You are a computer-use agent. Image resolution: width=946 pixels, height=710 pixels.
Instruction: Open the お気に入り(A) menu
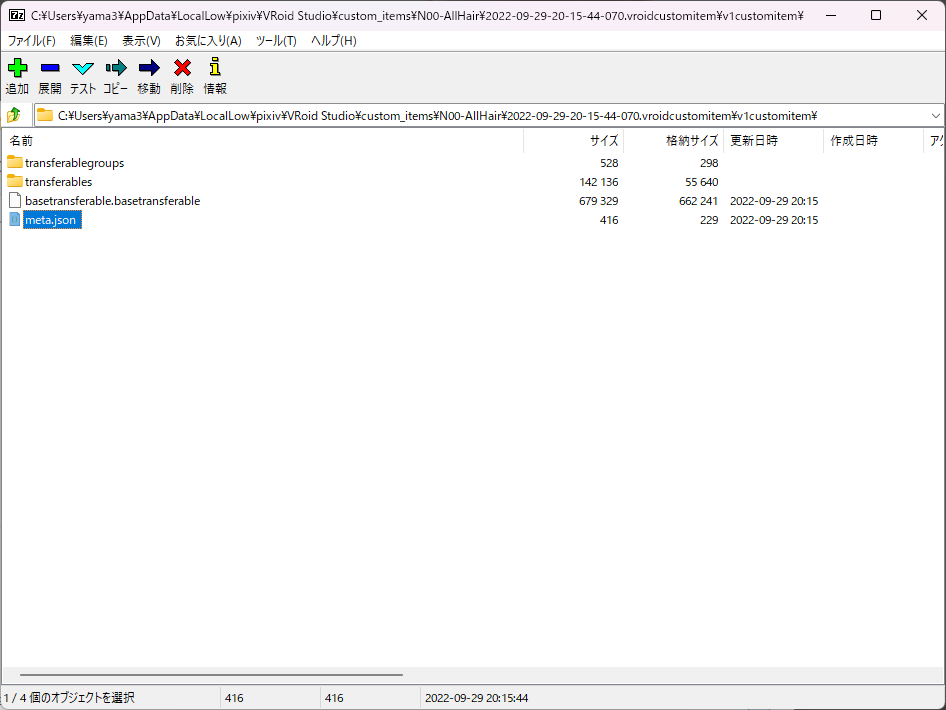click(208, 40)
